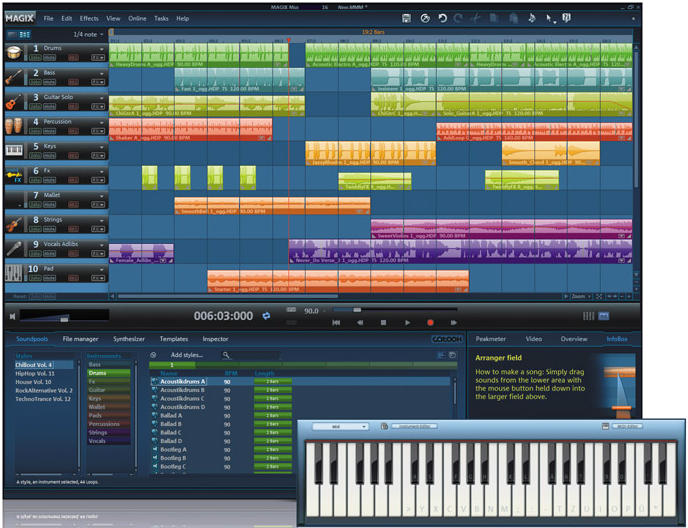Toggle Solo on the Bass track

(35, 82)
